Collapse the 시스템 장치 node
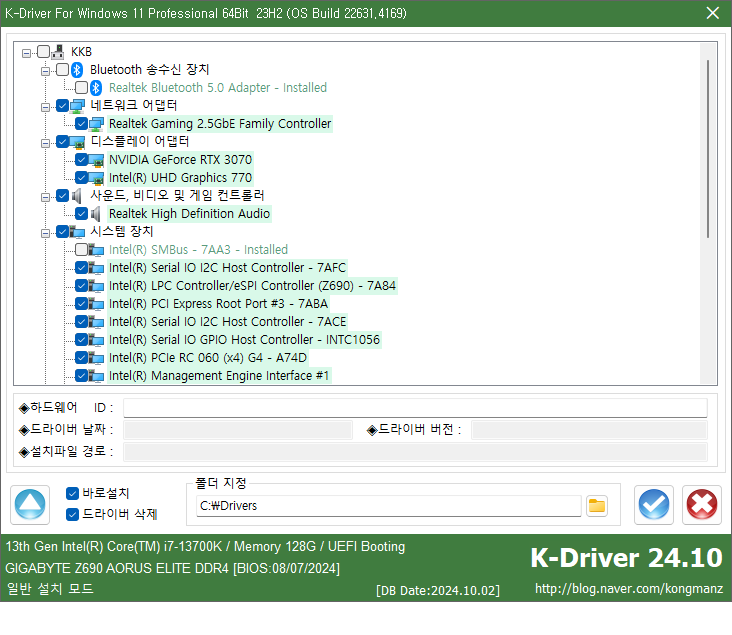 pos(45,233)
